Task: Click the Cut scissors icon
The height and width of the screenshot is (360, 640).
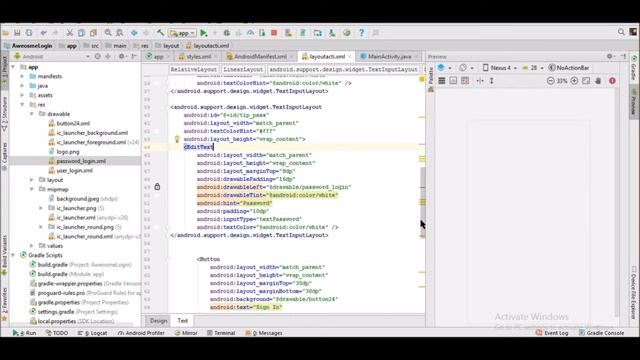Action: point(70,33)
